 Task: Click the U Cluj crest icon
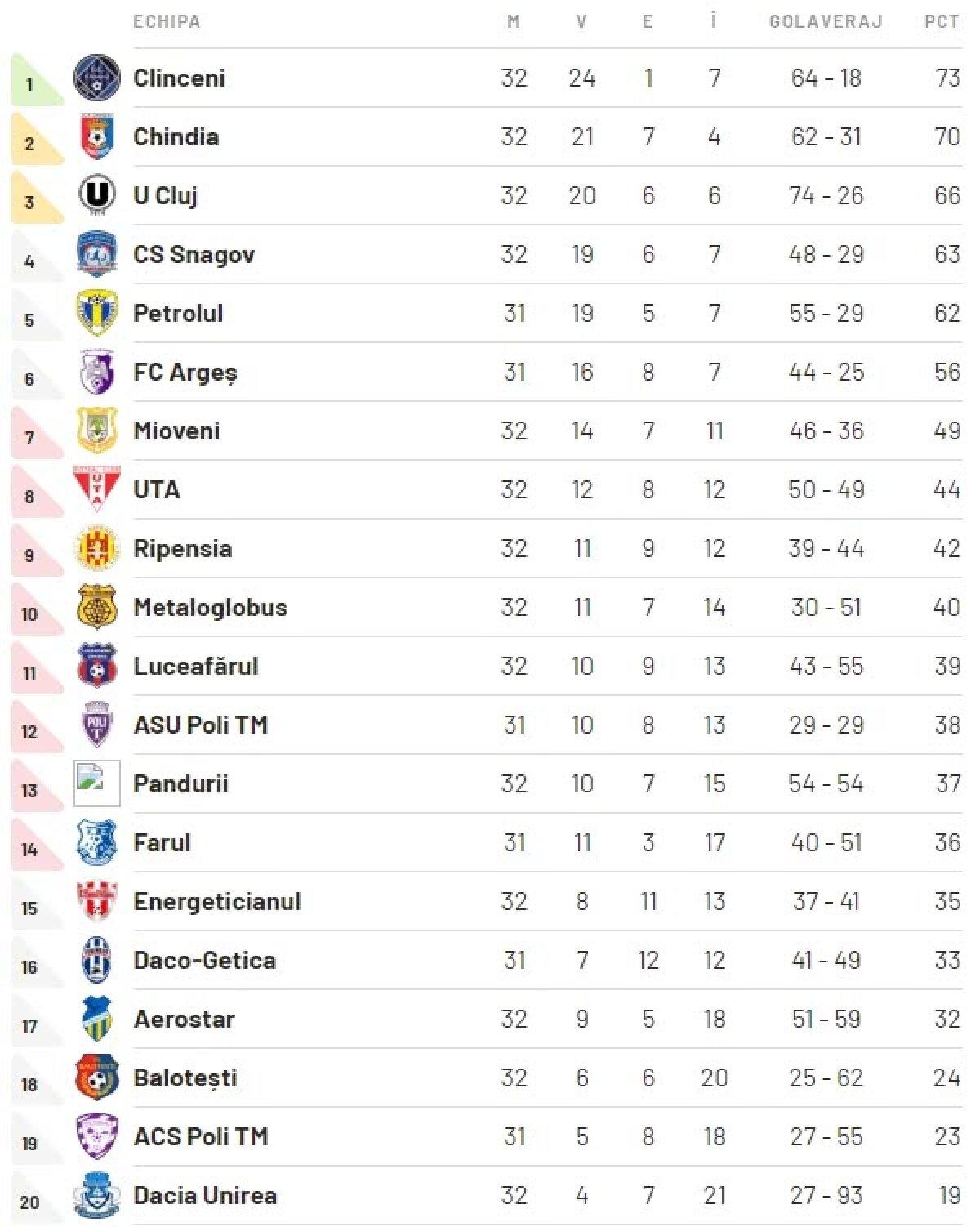(x=97, y=195)
